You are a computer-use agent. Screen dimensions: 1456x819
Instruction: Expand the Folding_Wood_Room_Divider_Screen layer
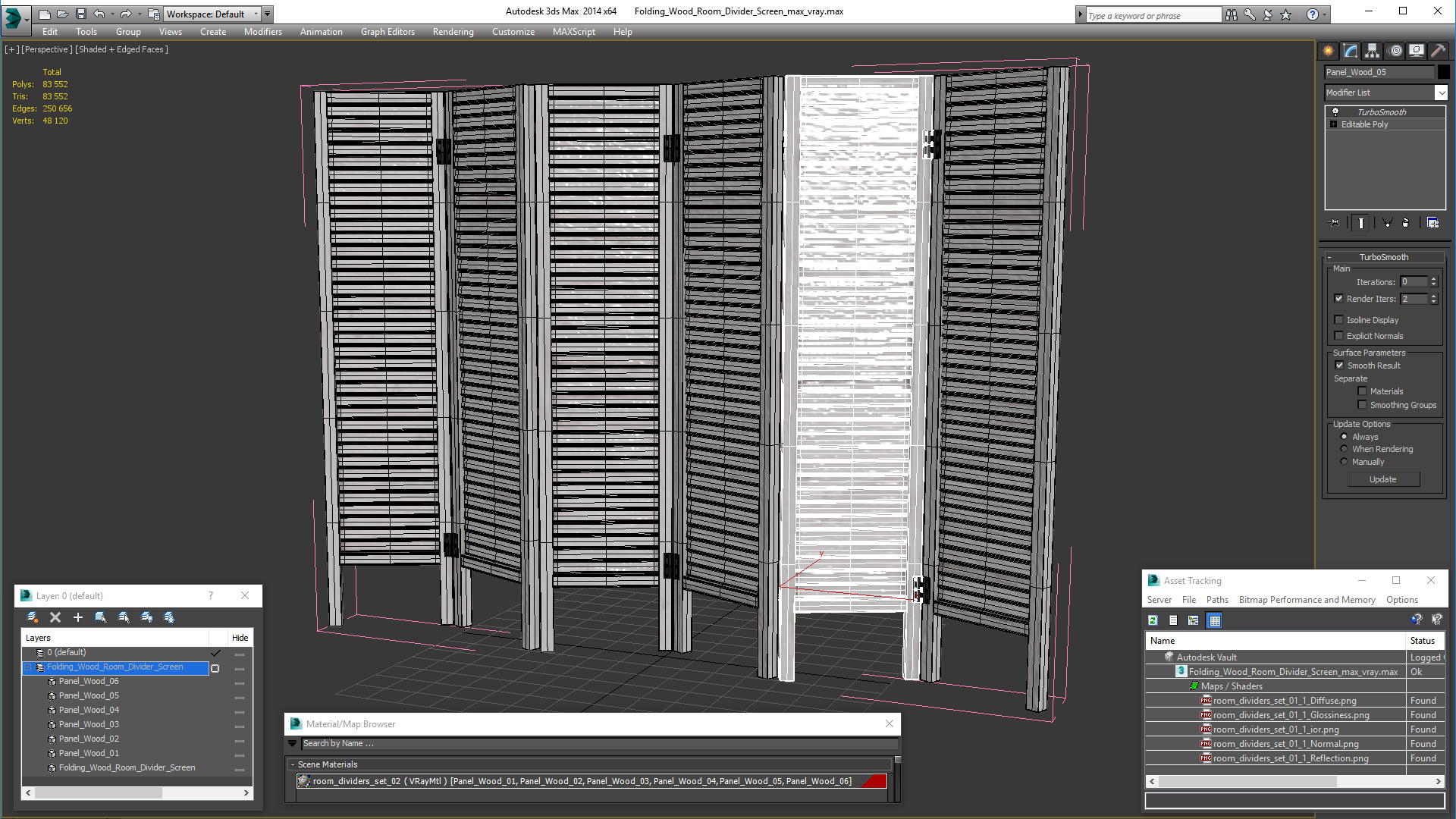[27, 666]
